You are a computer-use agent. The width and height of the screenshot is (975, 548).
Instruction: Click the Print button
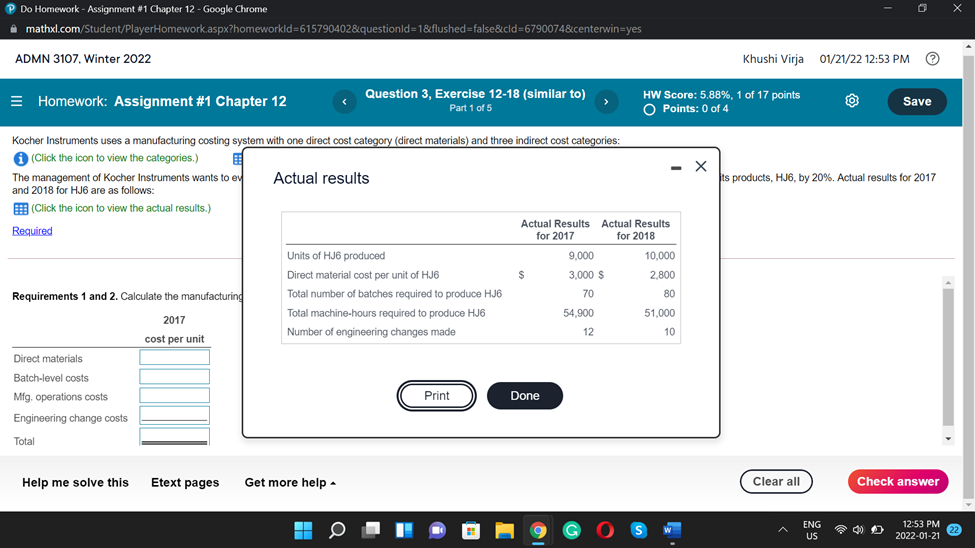tap(437, 396)
